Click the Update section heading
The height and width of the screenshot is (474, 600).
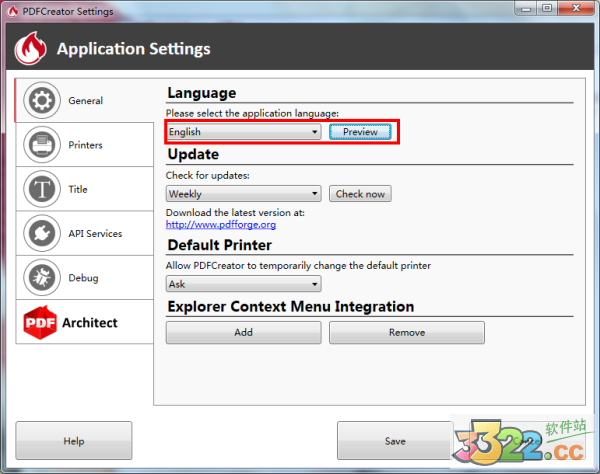tap(193, 154)
